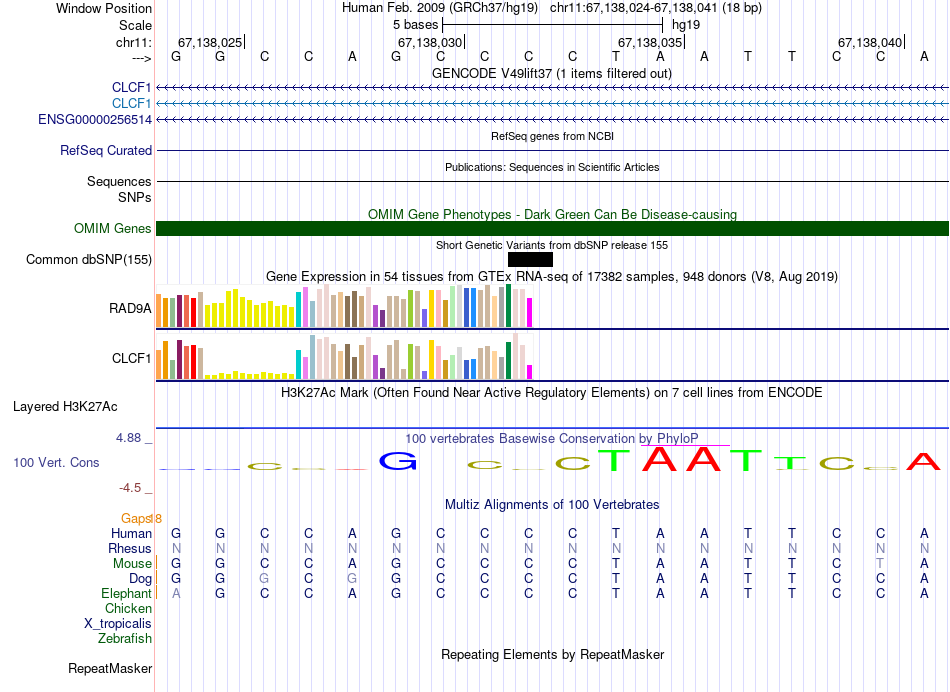Click the 5 bases scale bar
Image resolution: width=950 pixels, height=692 pixels.
coord(553,25)
